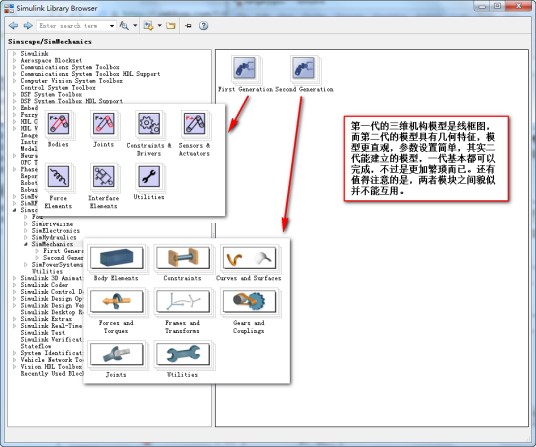Select Stateflow in the library tree

(x=36, y=346)
